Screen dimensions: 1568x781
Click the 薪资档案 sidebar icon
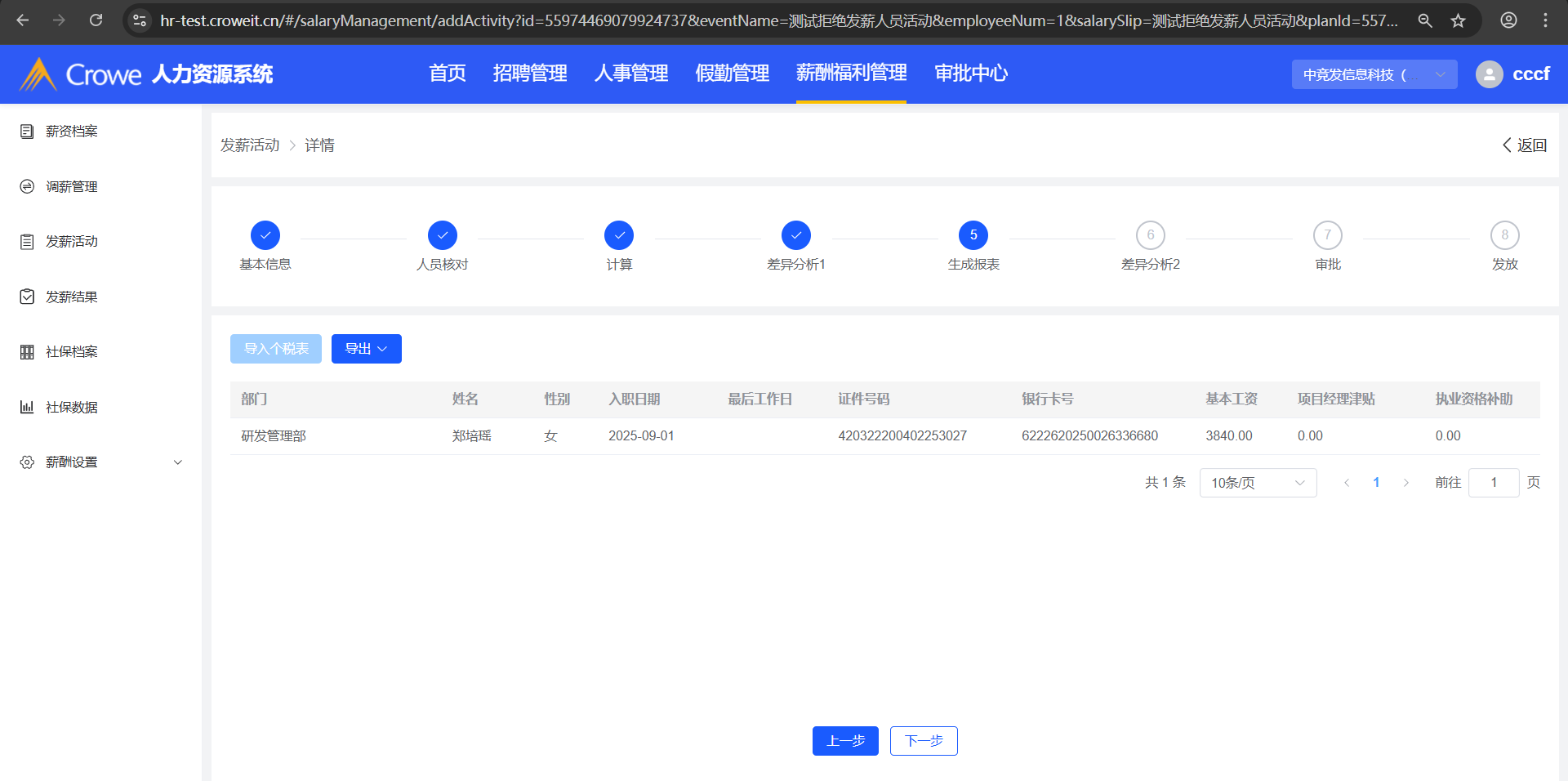point(27,132)
